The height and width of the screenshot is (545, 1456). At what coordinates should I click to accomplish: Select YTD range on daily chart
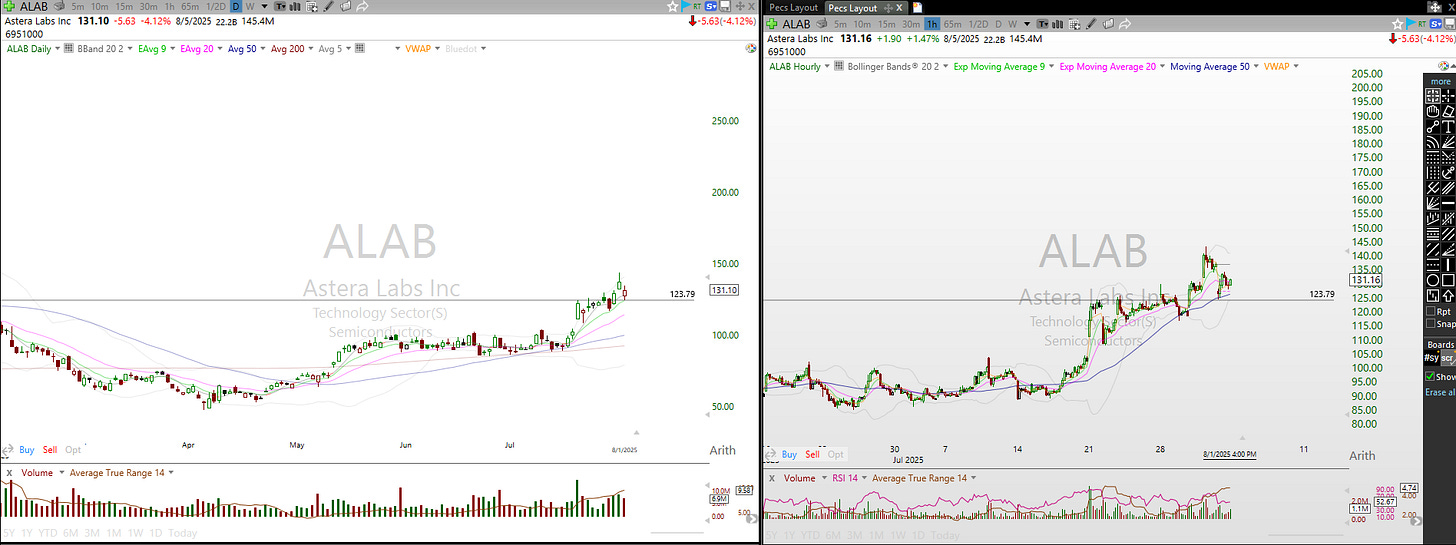(x=50, y=534)
